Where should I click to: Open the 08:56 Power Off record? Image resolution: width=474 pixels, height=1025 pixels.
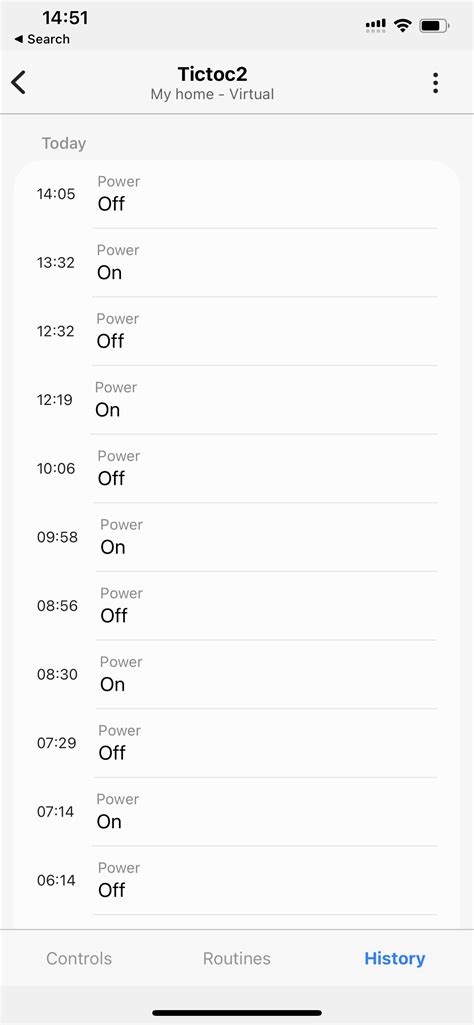(x=237, y=606)
